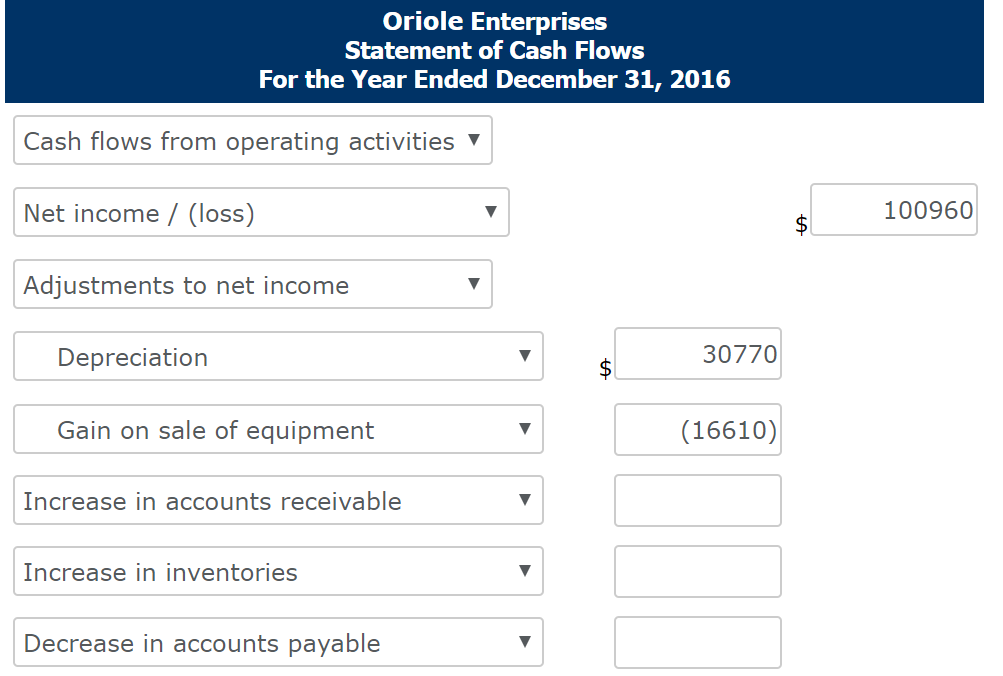Viewport: 1003px width, 676px height.
Task: Select the (16610) gain amount field
Action: coord(697,428)
